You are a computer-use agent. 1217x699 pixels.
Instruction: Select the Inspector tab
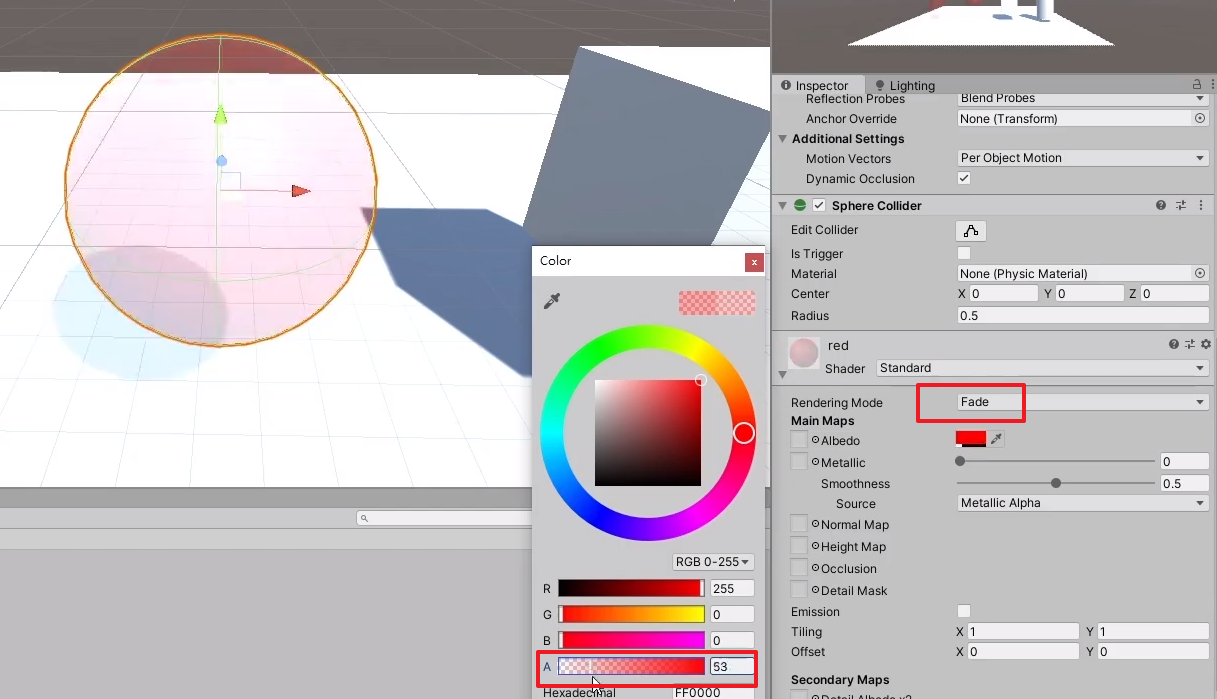pos(818,85)
